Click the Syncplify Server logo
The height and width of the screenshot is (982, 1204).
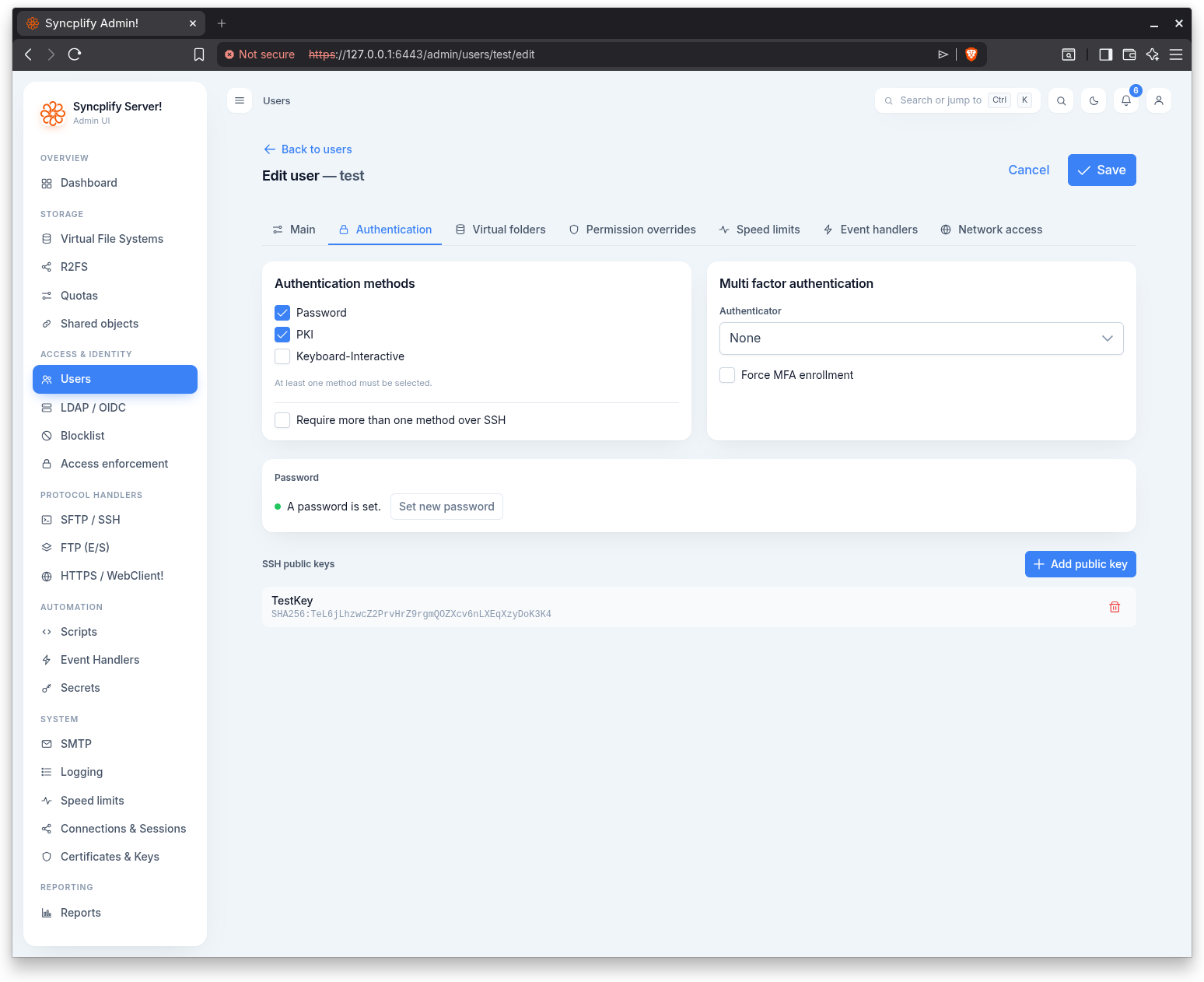coord(53,113)
